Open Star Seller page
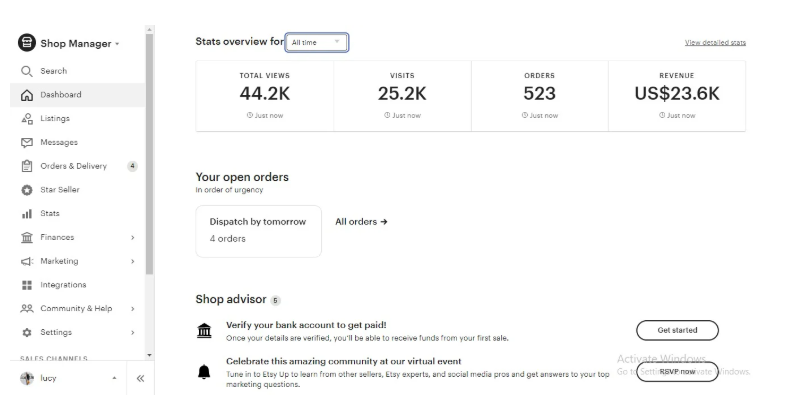808x395 pixels. click(x=77, y=190)
